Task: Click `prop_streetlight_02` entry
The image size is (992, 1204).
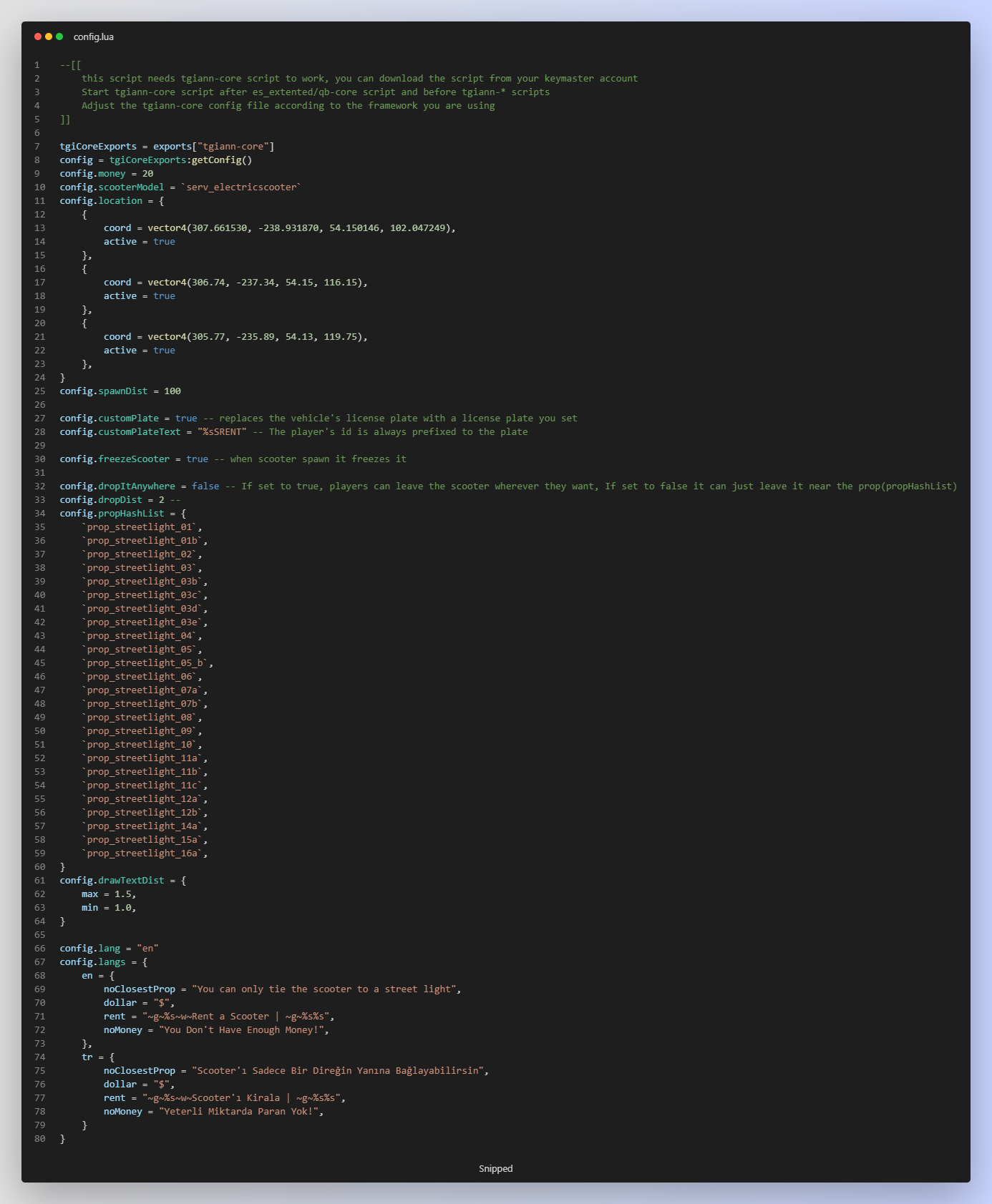Action: 142,554
